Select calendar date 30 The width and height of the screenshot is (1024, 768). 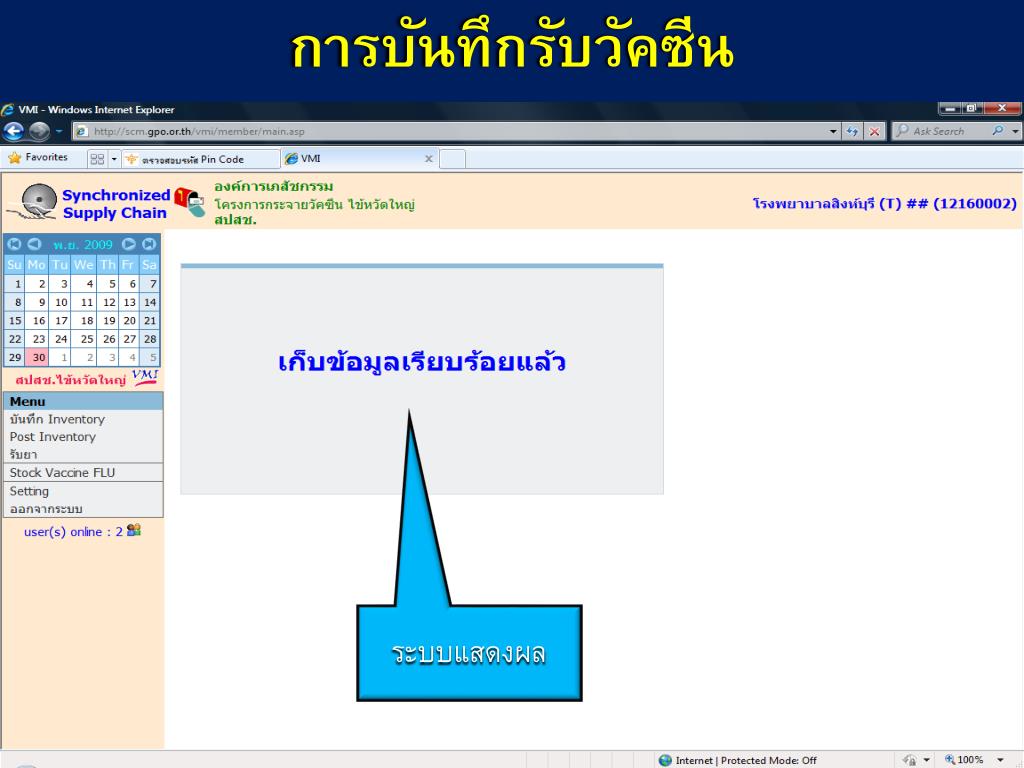(x=39, y=357)
